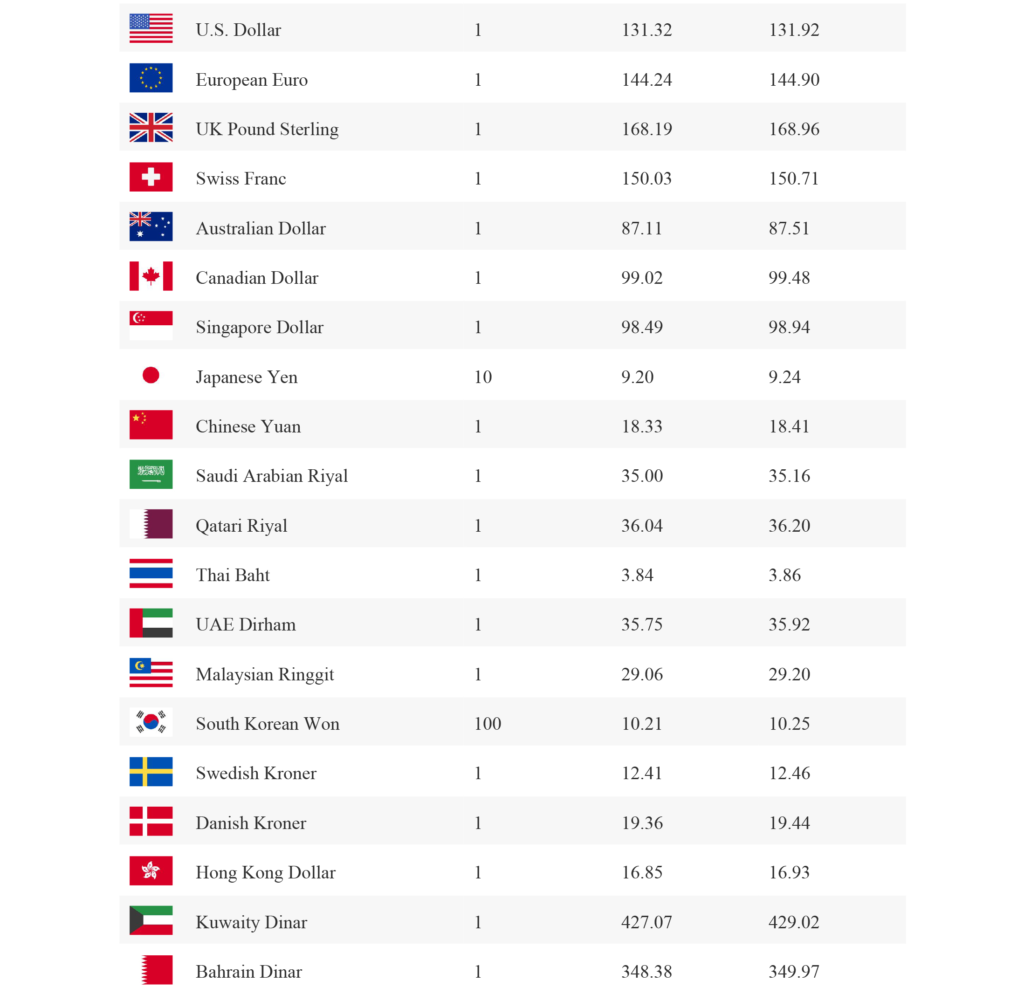Select the South Korean flag icon

click(x=151, y=722)
